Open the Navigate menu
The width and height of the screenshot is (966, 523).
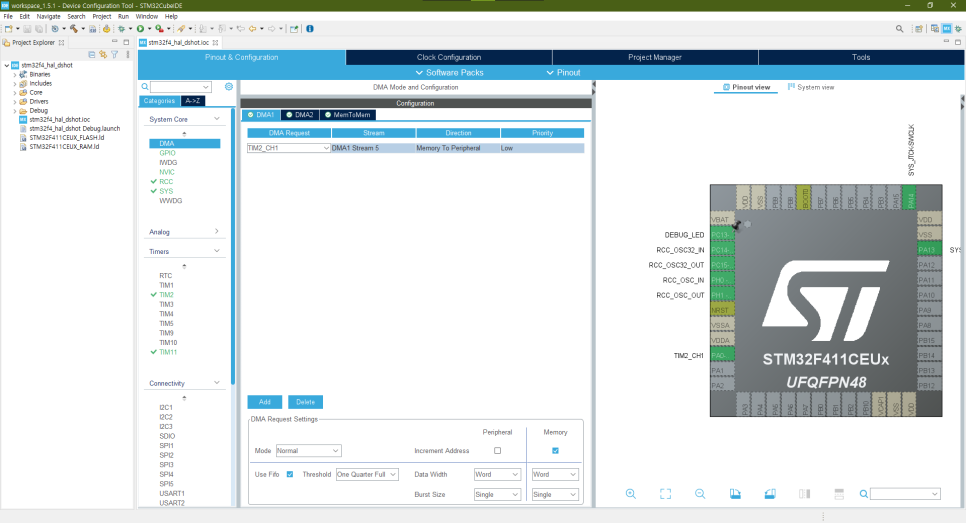click(x=48, y=17)
